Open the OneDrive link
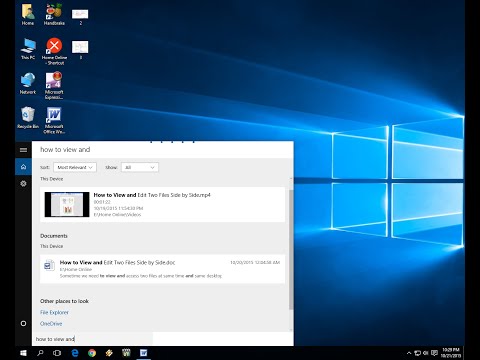 (51, 324)
